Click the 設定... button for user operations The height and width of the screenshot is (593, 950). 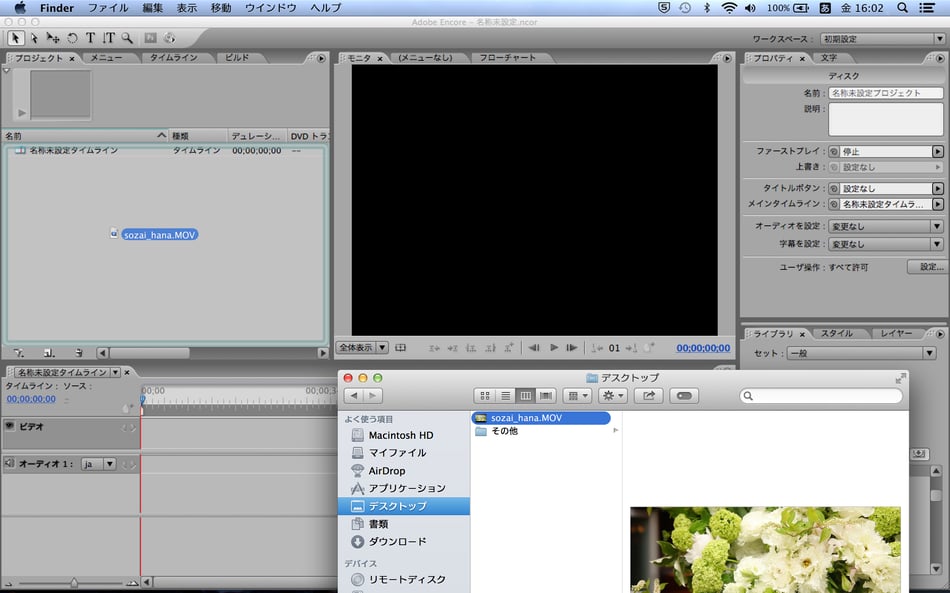pos(925,267)
